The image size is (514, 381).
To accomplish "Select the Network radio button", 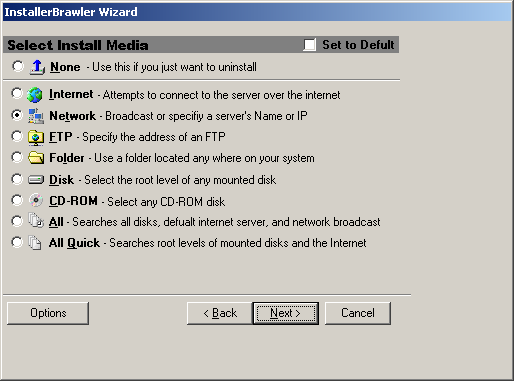I will coord(17,115).
